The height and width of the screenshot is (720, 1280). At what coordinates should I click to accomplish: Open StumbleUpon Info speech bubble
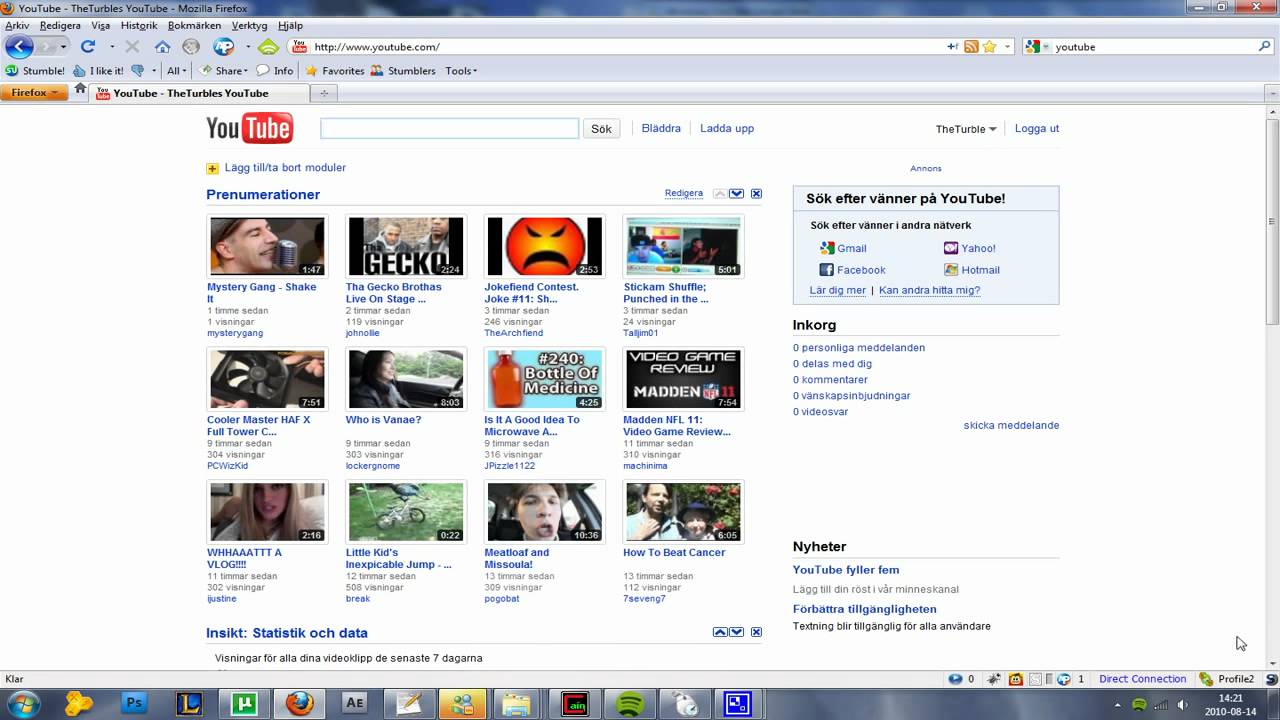coord(275,71)
